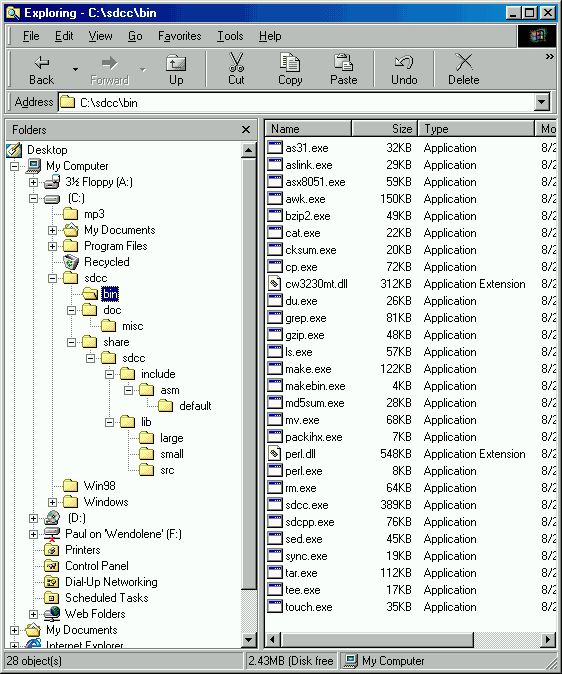Screen dimensions: 562x674
Task: Click the make.exe application icon
Action: click(x=274, y=369)
